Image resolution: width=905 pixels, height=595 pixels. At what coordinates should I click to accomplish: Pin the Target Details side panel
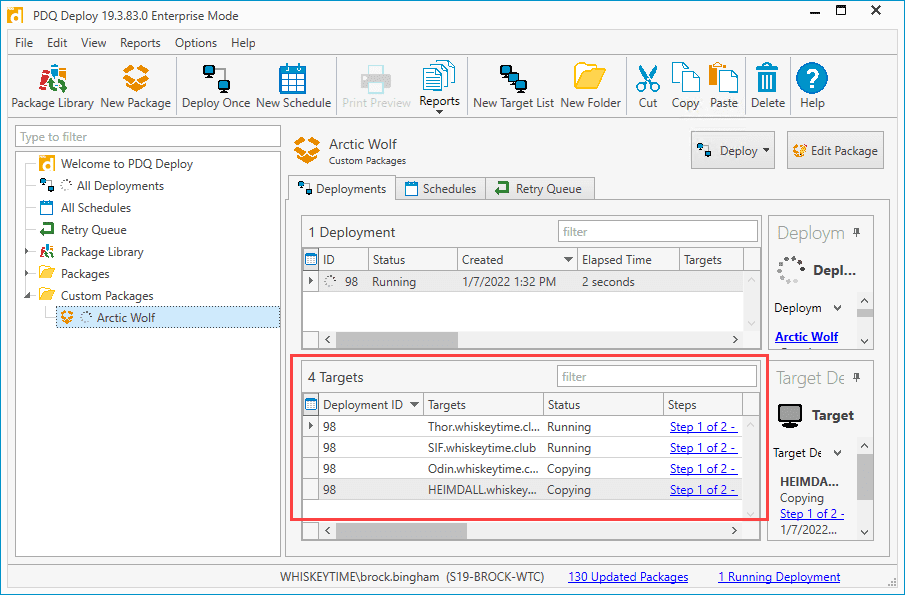click(x=857, y=377)
